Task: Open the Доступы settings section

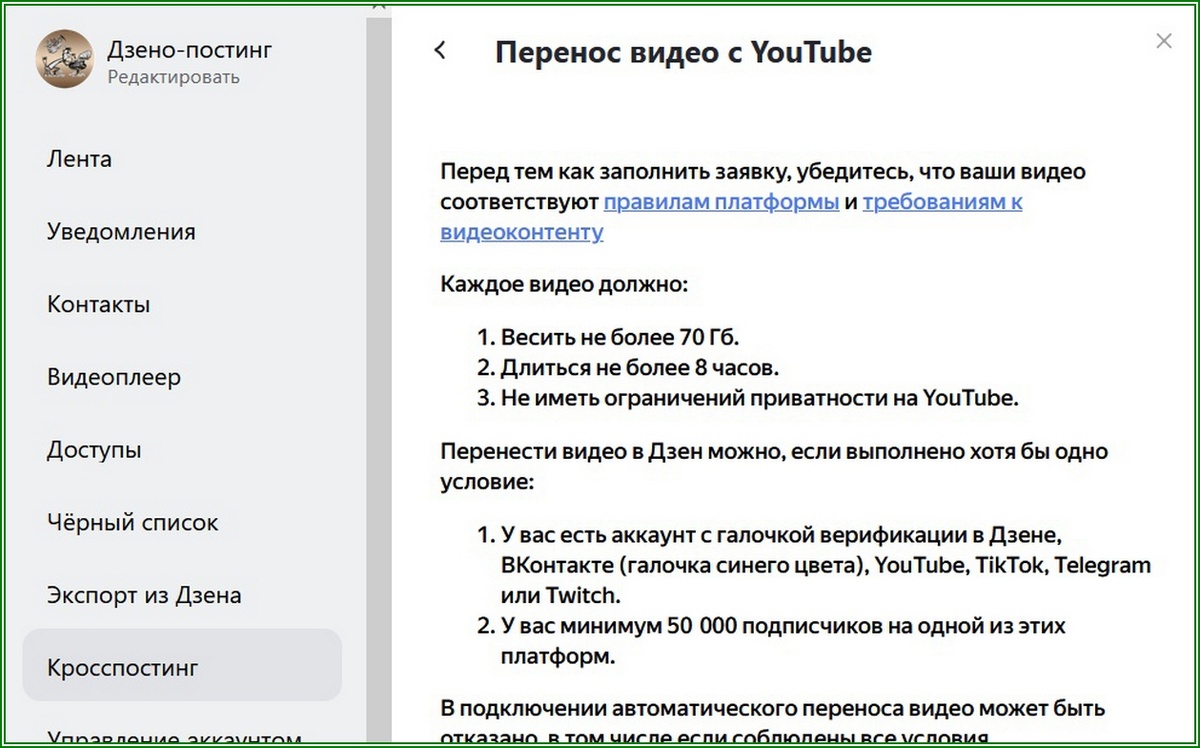Action: click(x=94, y=450)
